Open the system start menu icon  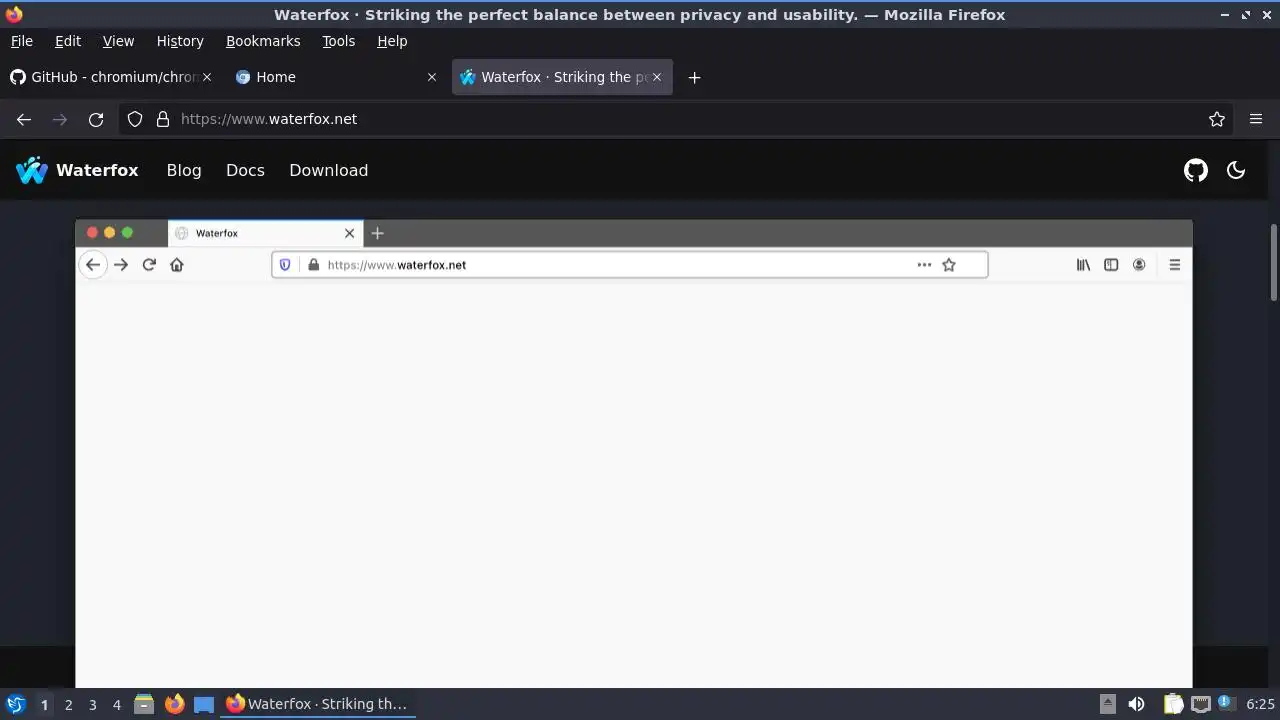coord(15,704)
